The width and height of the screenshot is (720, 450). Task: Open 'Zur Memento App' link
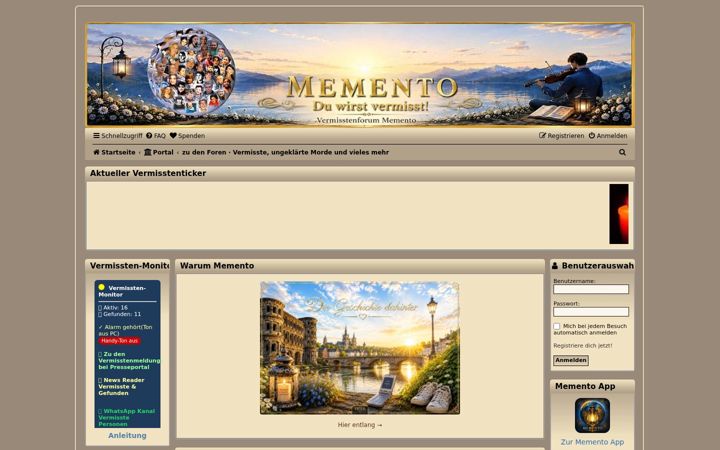(x=592, y=442)
